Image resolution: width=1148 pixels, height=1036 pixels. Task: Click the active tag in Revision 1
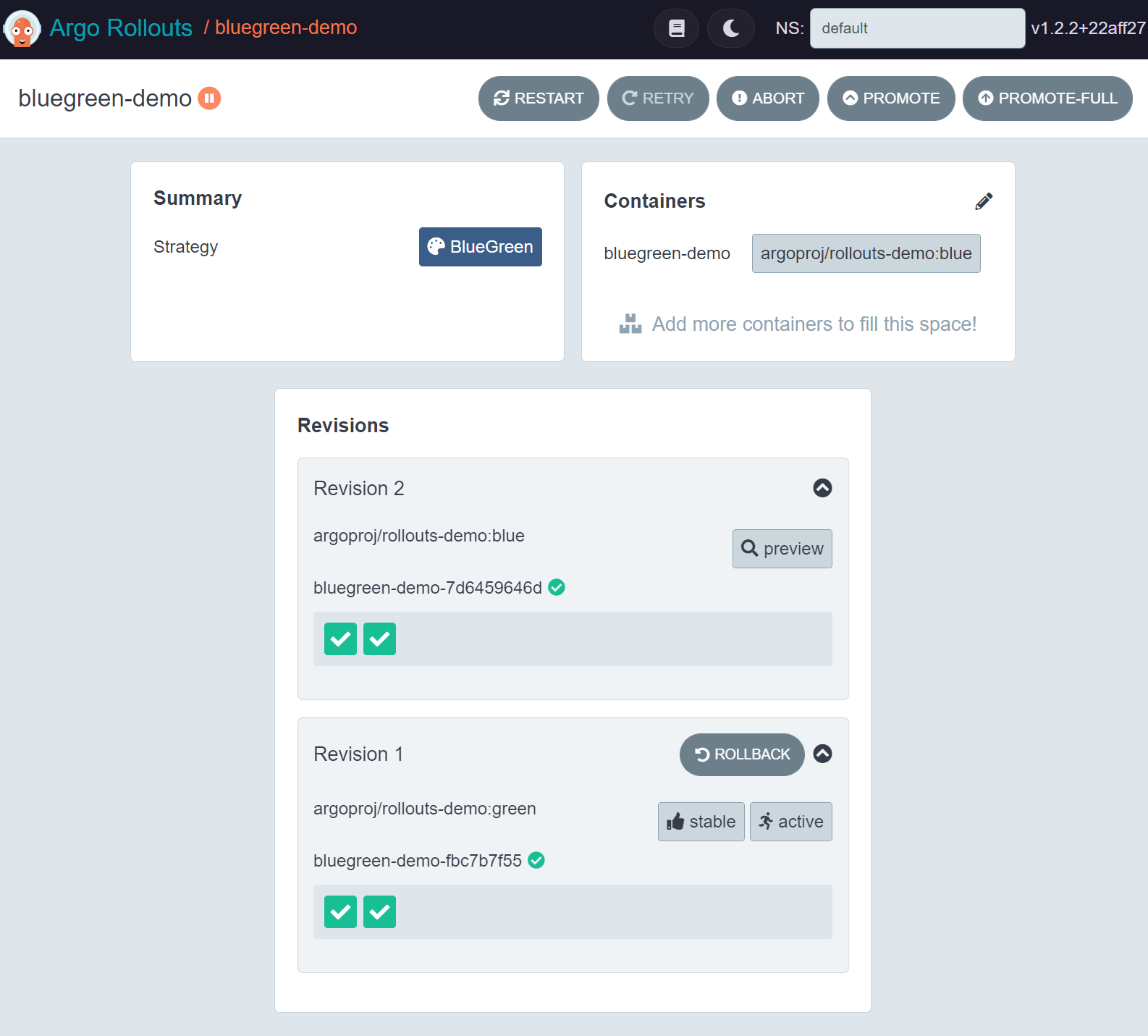click(791, 822)
